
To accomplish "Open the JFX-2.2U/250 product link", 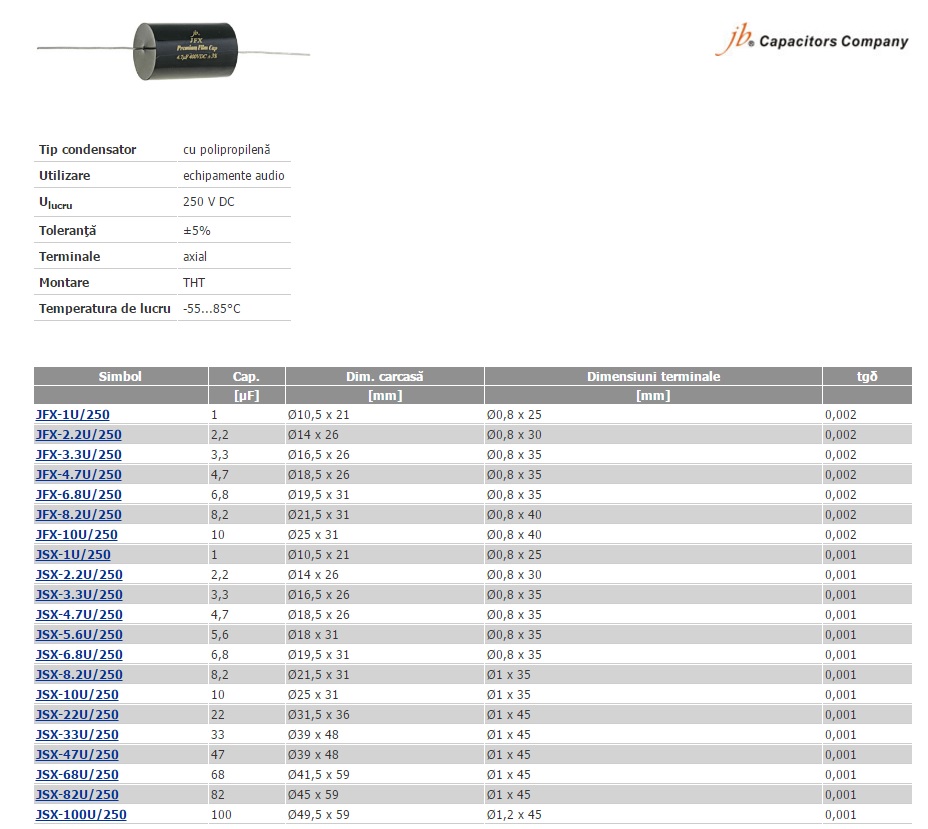I will click(78, 434).
